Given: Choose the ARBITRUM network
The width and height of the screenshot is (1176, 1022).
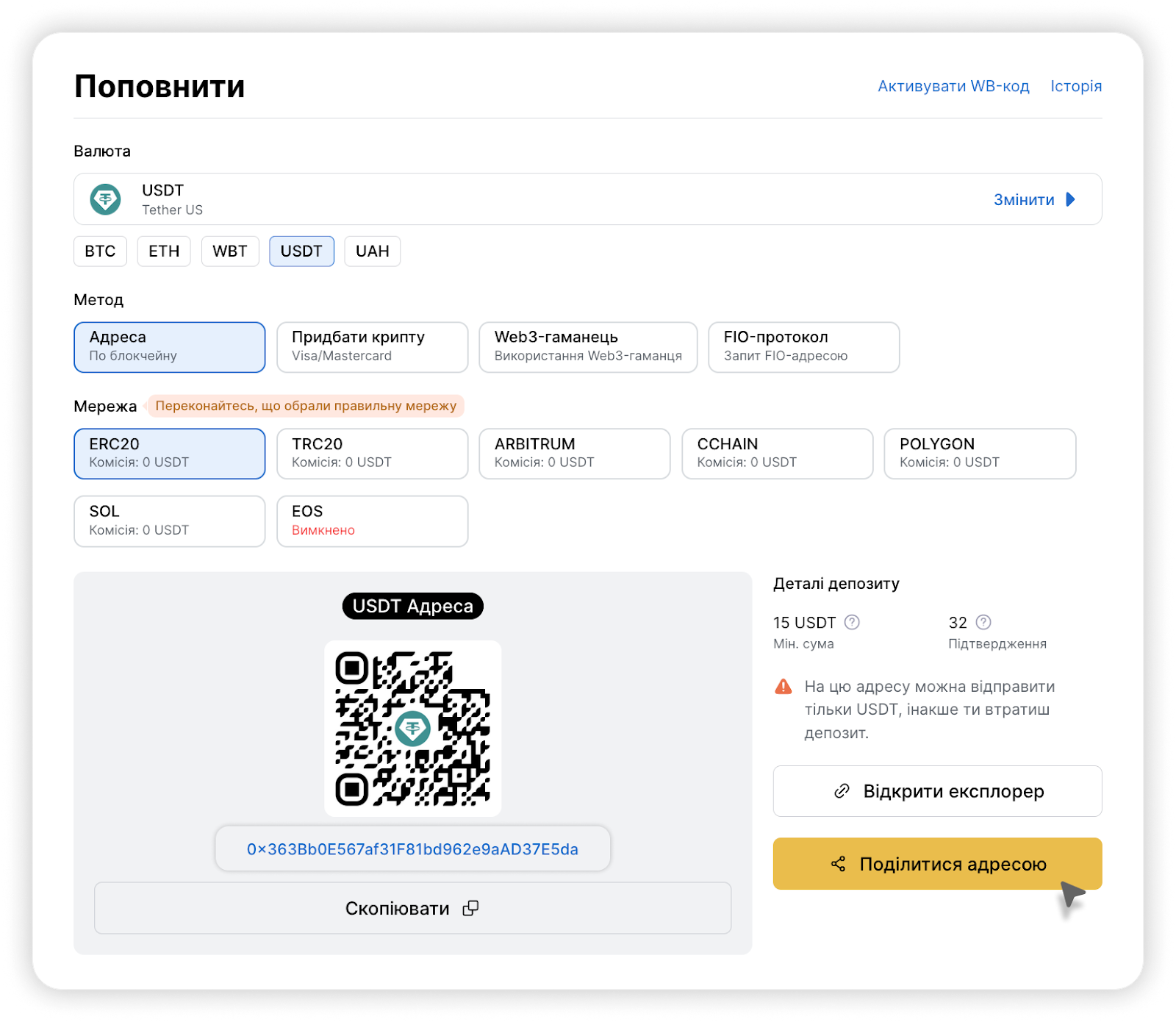Looking at the screenshot, I should [574, 454].
